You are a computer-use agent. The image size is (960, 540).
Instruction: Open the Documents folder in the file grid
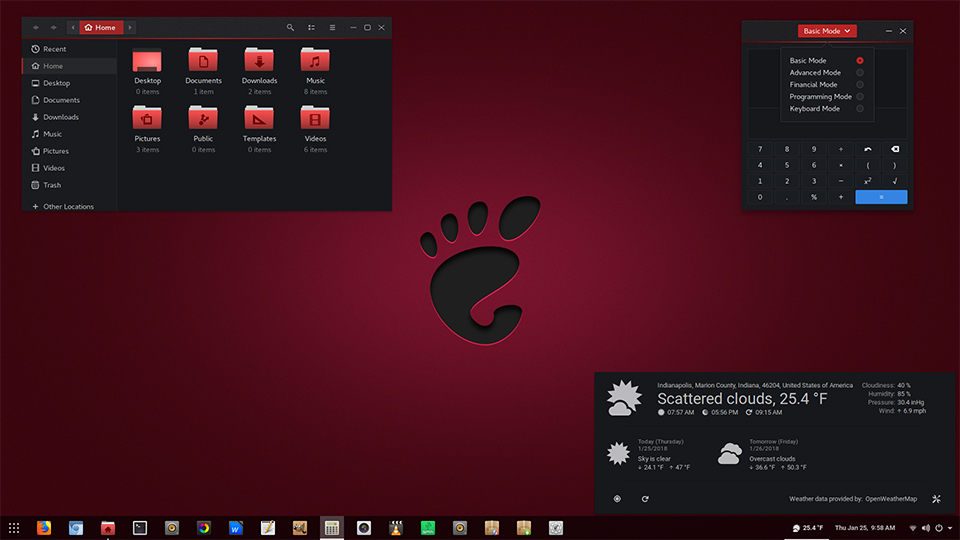203,60
